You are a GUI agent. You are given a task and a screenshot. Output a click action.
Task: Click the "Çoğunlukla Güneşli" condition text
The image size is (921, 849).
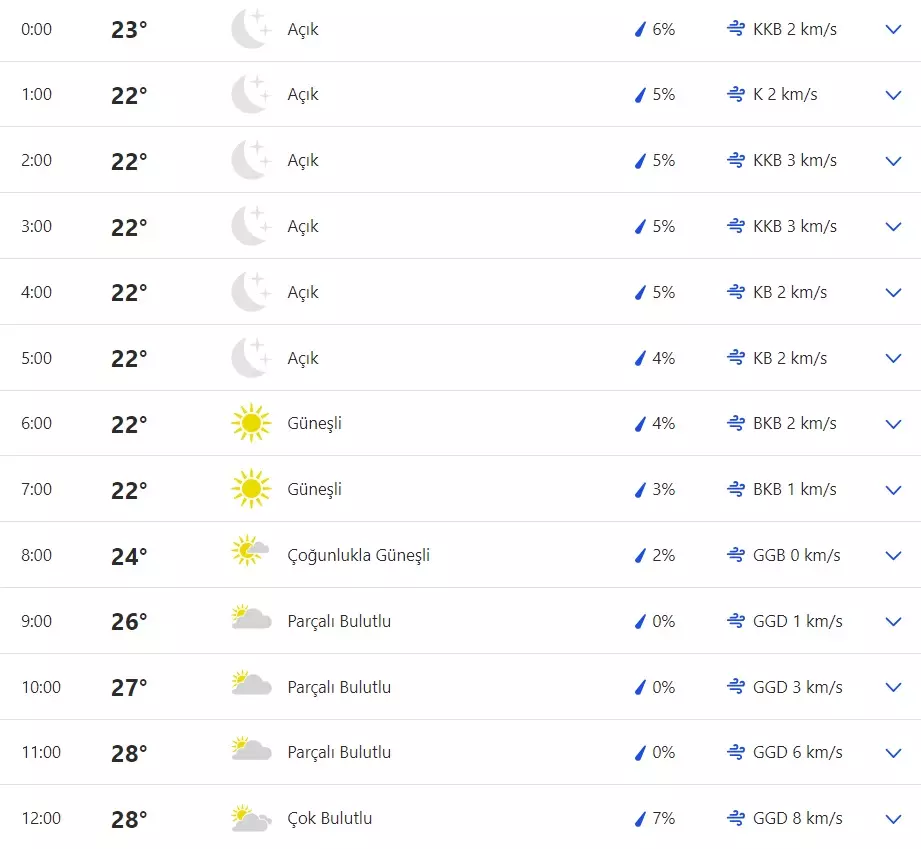pyautogui.click(x=358, y=555)
